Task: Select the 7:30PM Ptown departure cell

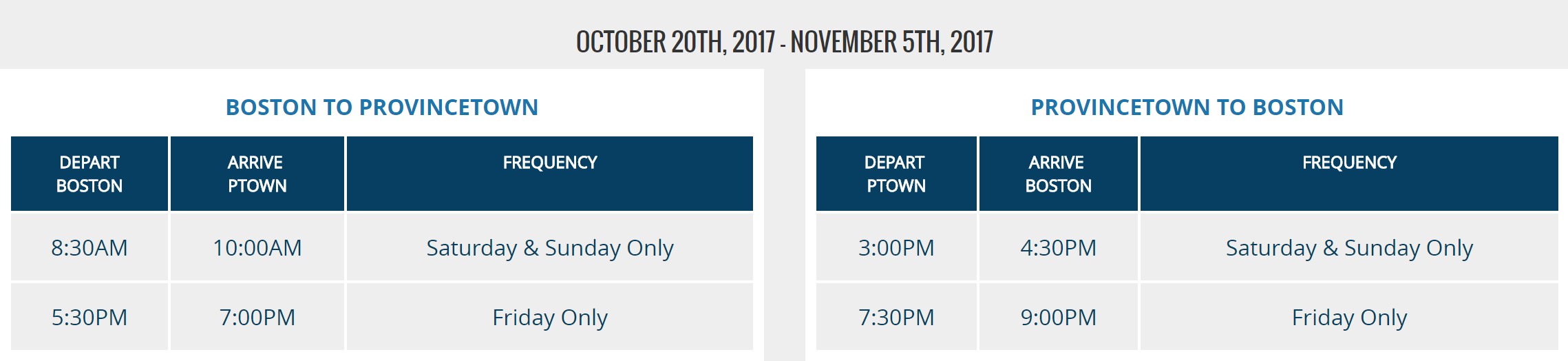Action: [896, 318]
